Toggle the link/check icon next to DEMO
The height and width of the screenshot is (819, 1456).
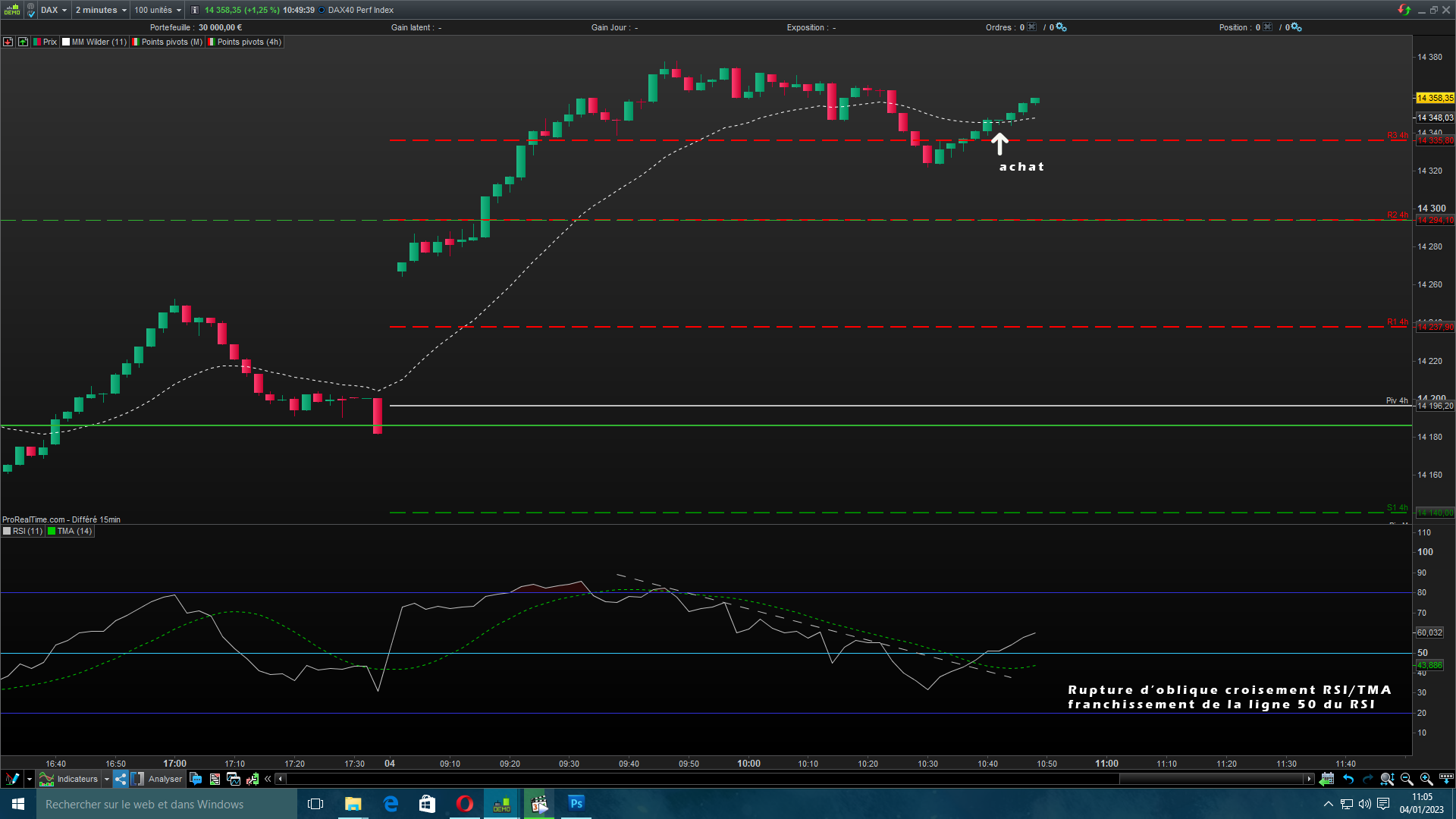tap(31, 10)
